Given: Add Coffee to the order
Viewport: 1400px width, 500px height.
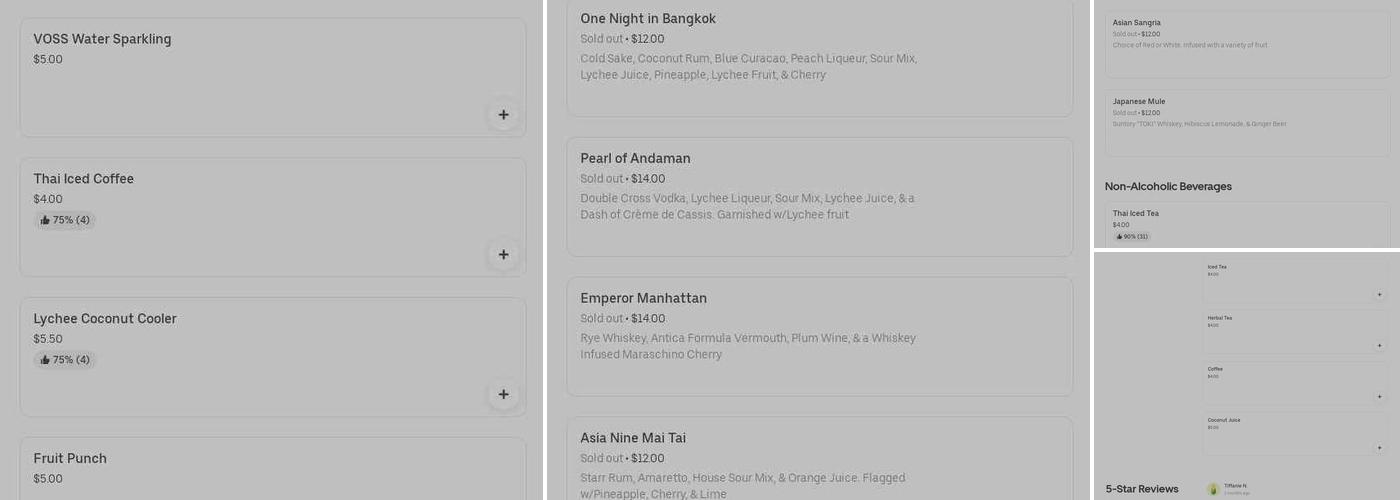Looking at the screenshot, I should click(x=1379, y=397).
